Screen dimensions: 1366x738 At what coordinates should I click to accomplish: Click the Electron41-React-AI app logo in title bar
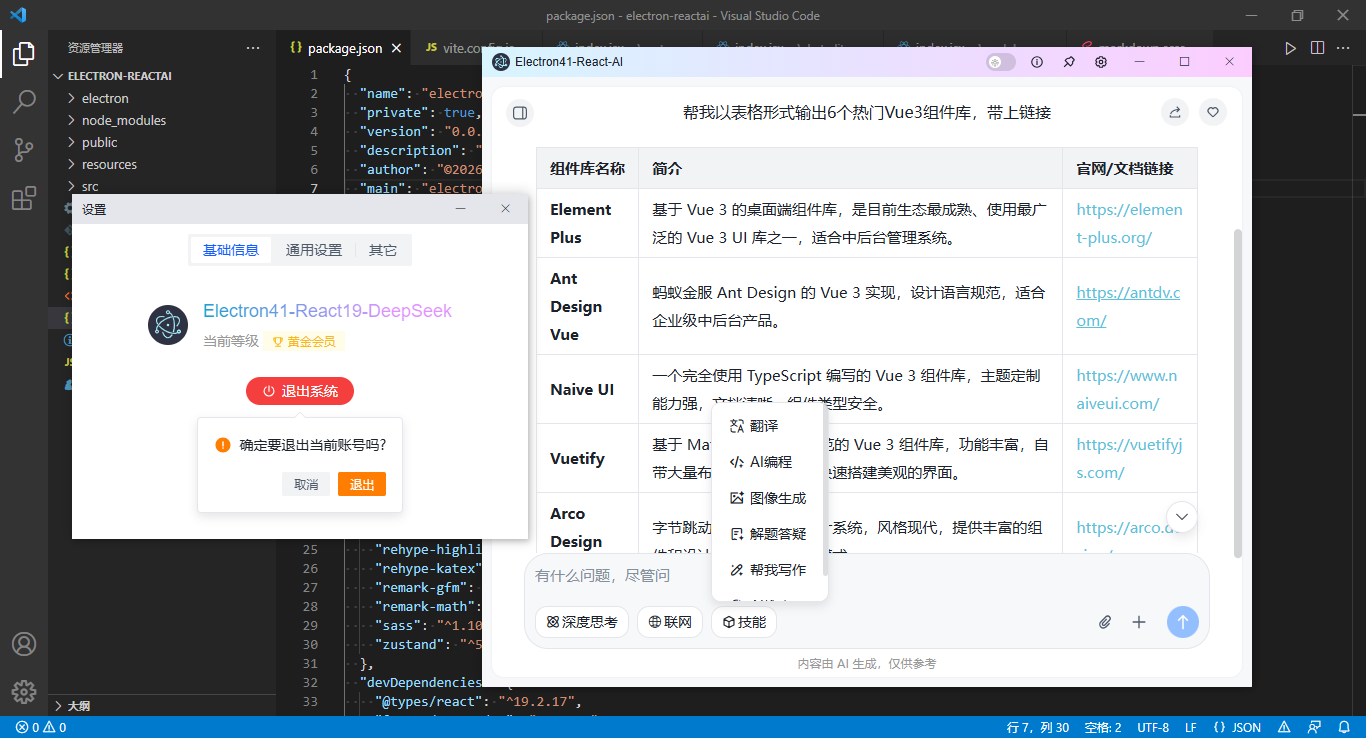501,62
